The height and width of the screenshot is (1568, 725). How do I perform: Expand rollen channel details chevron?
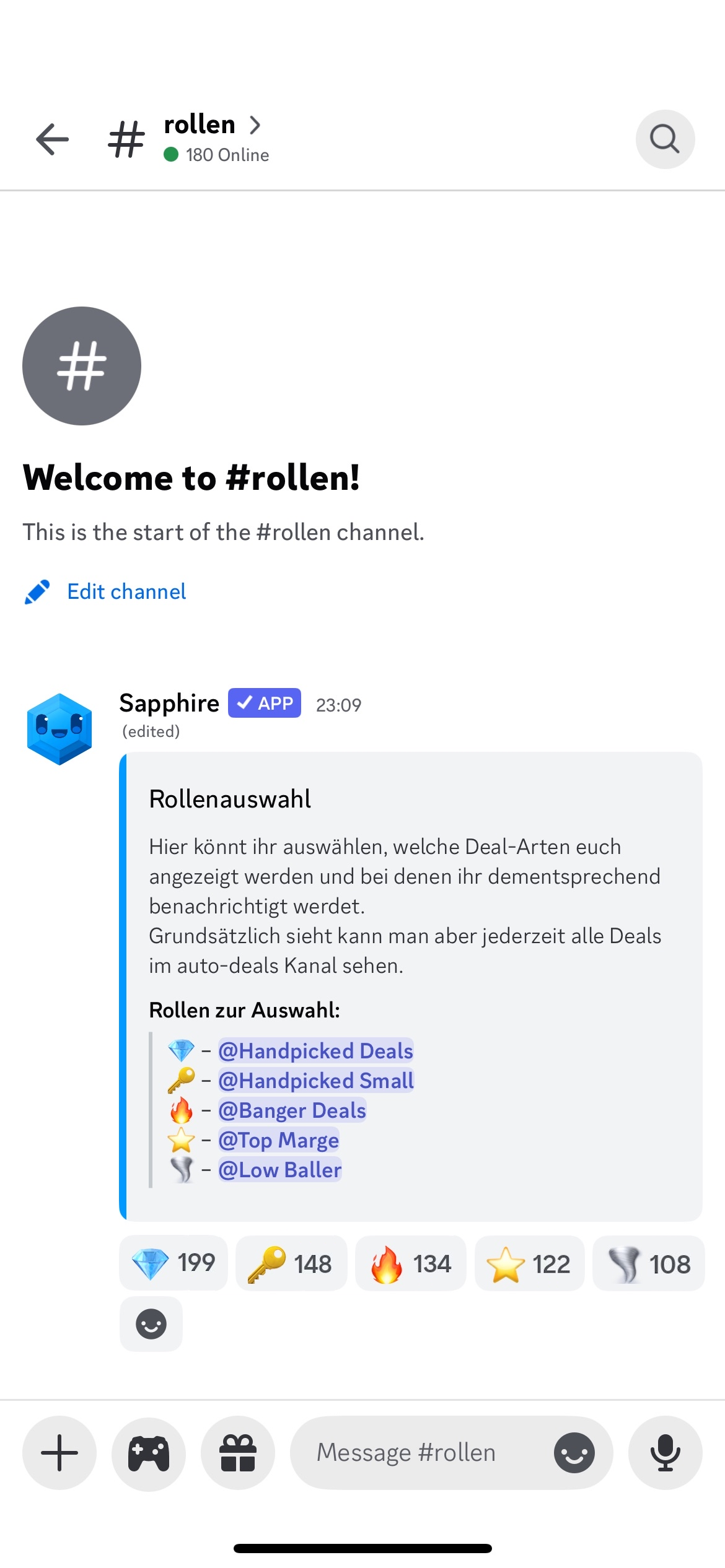(255, 125)
